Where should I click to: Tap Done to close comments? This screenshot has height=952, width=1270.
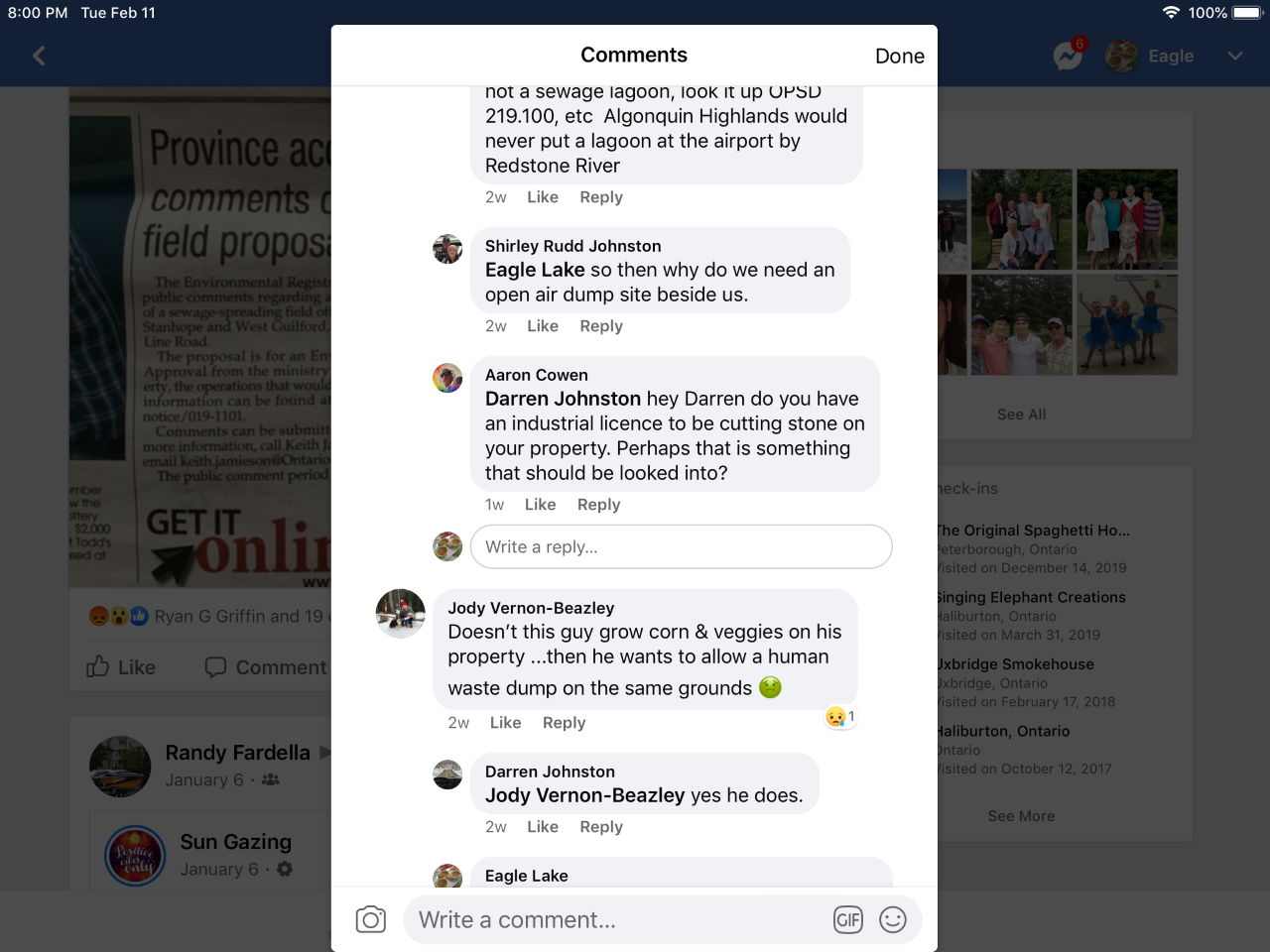coord(900,57)
